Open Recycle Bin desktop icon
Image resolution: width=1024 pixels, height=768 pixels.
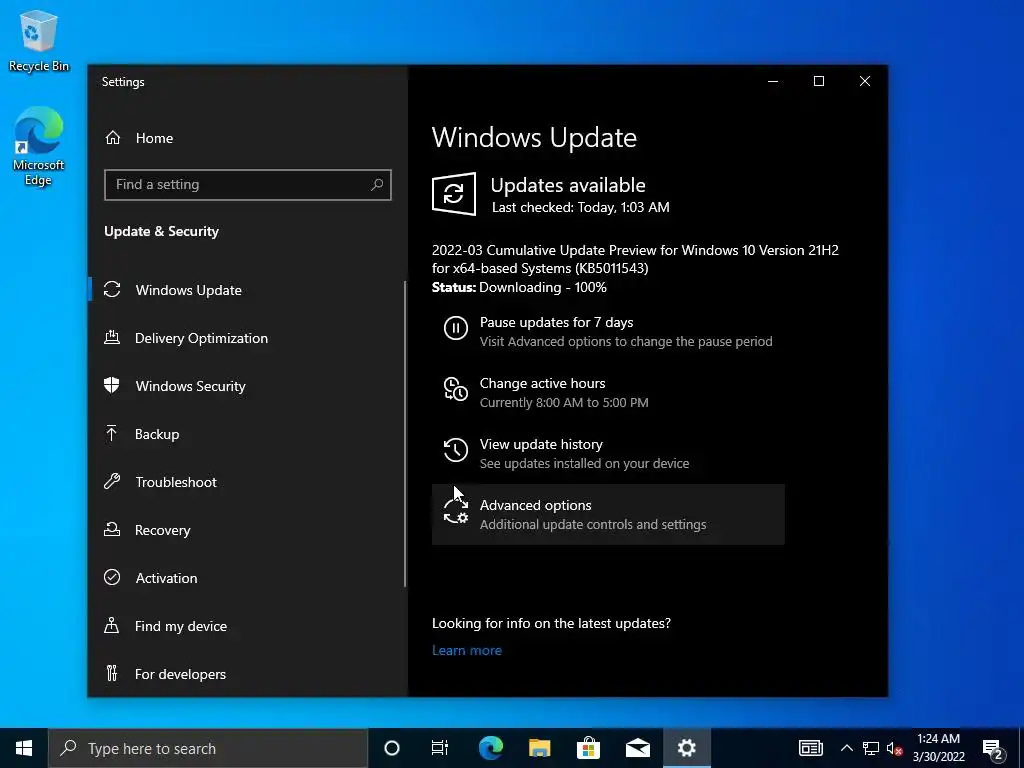pos(39,40)
